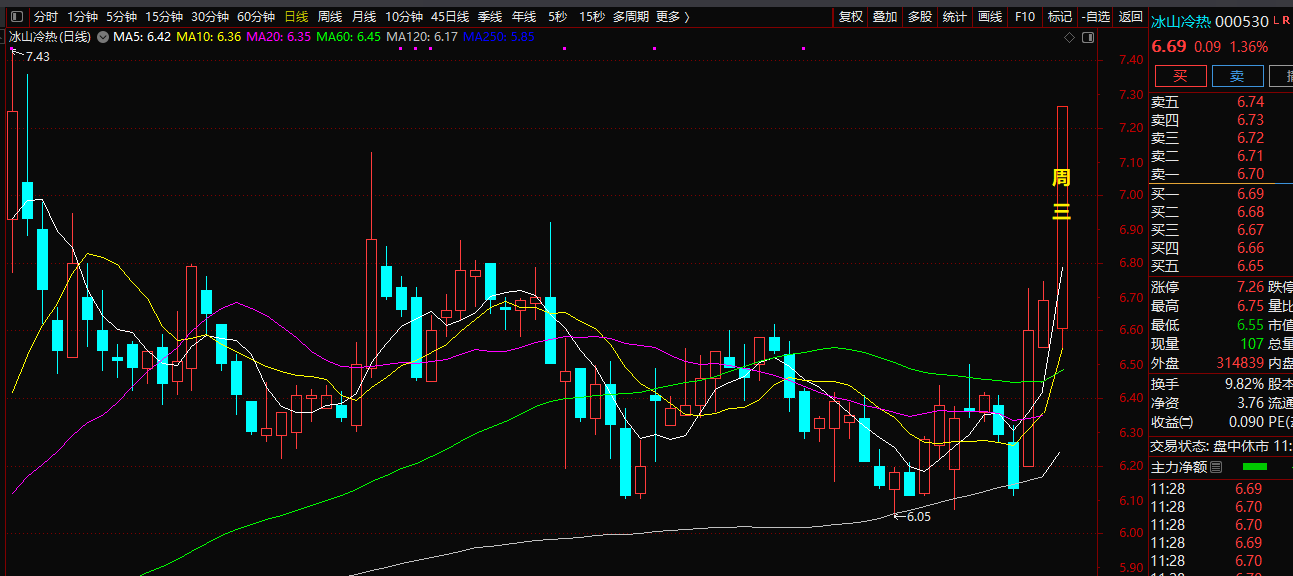Toggle the left sidebar panel icon
This screenshot has height=576, width=1293.
[16, 16]
